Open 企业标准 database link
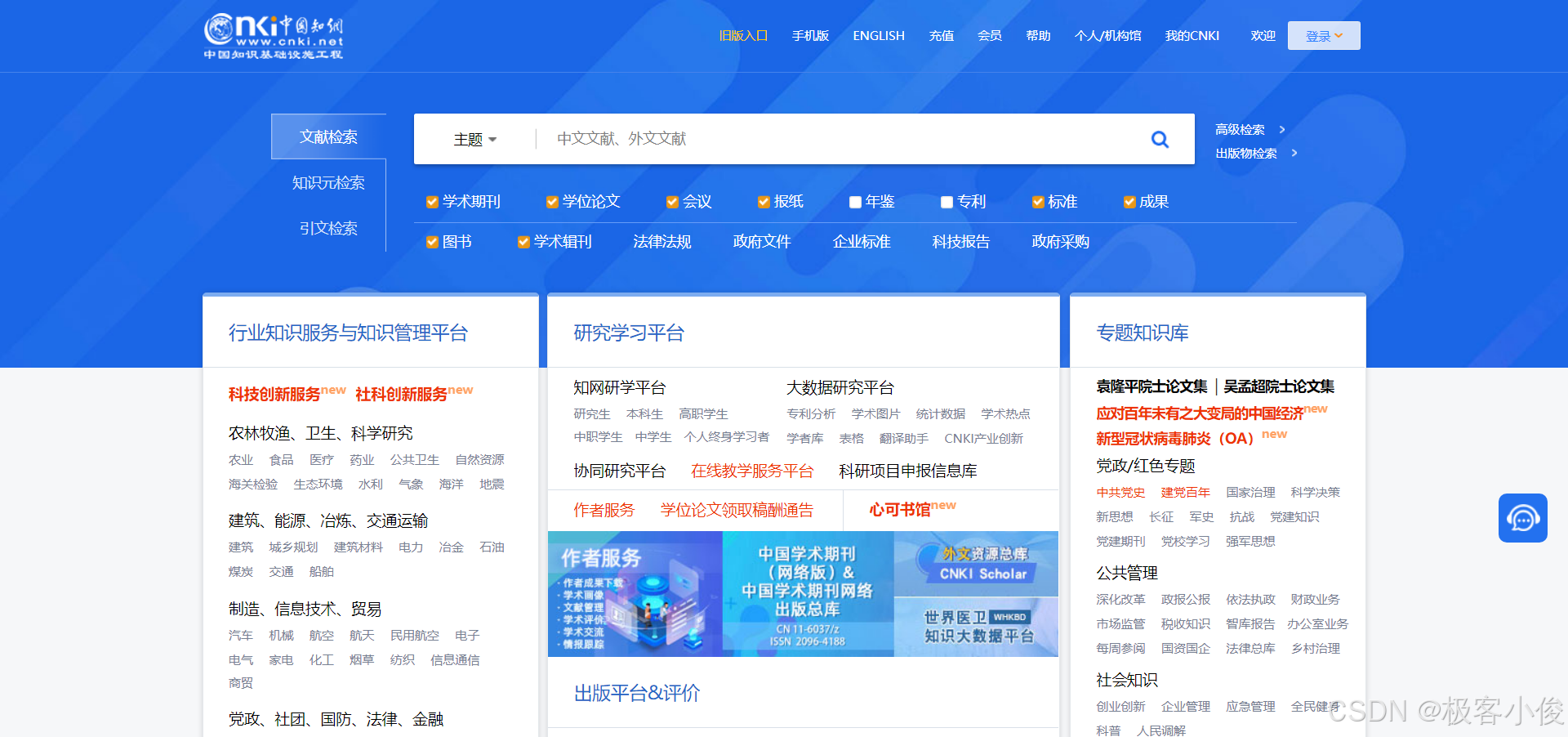 862,242
